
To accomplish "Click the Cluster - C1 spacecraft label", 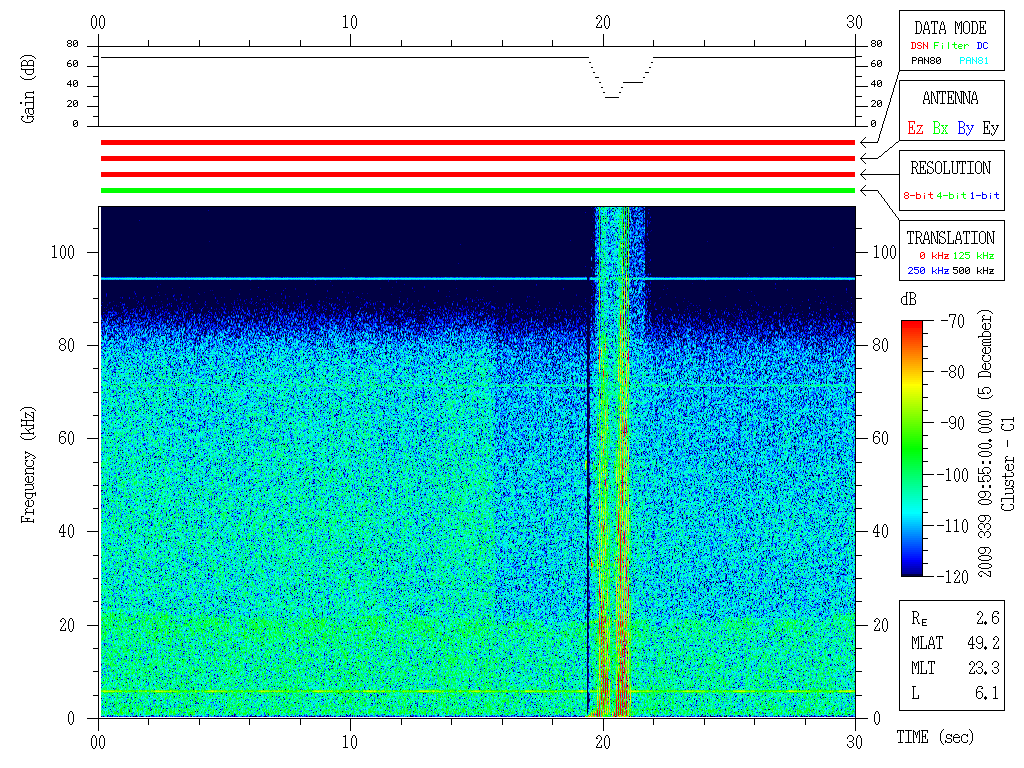I will [x=1008, y=464].
